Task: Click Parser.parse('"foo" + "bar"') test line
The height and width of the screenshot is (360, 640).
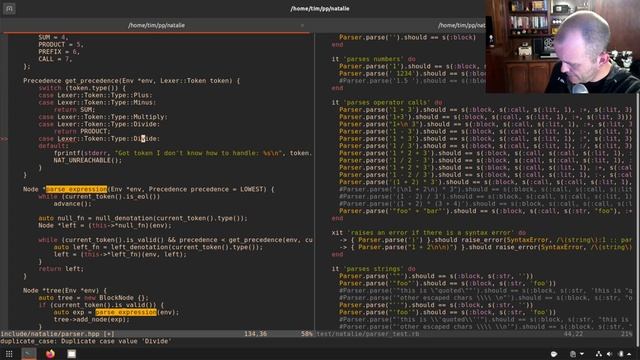Action: [x=485, y=211]
